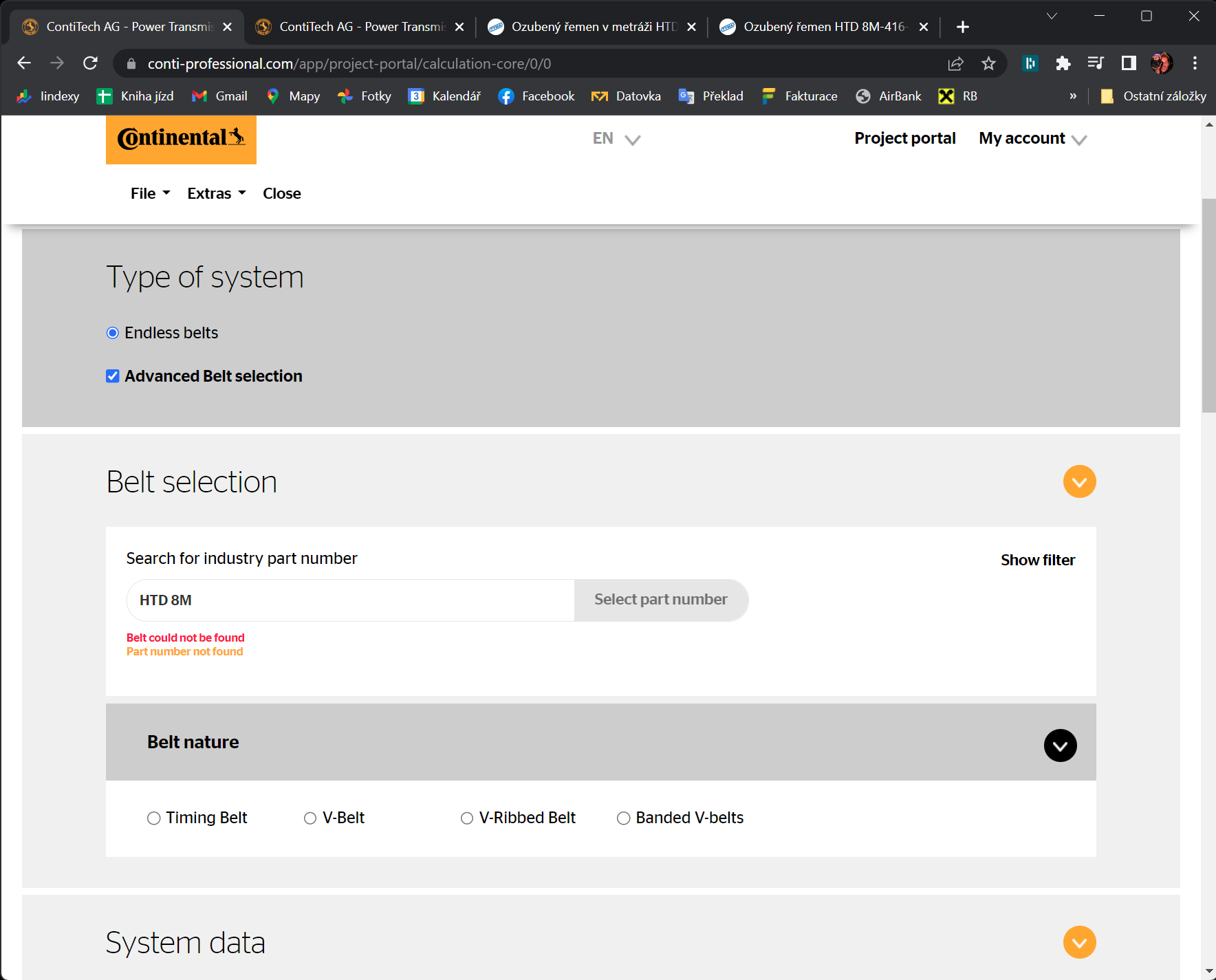This screenshot has height=980, width=1216.
Task: Open the browser side panel icon
Action: [x=1129, y=63]
